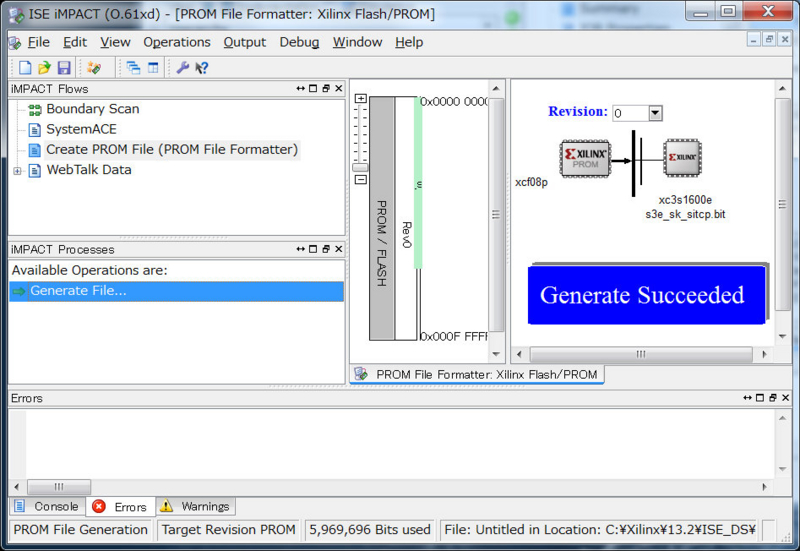This screenshot has height=551, width=800.
Task: Maximize the Errors panel
Action: [760, 397]
